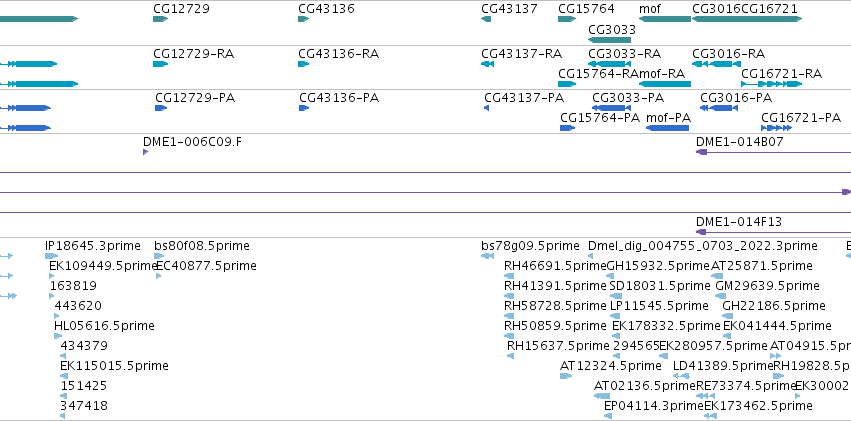Click the HL05616.5prime EST label
Image resolution: width=851 pixels, height=421 pixels.
[104, 326]
